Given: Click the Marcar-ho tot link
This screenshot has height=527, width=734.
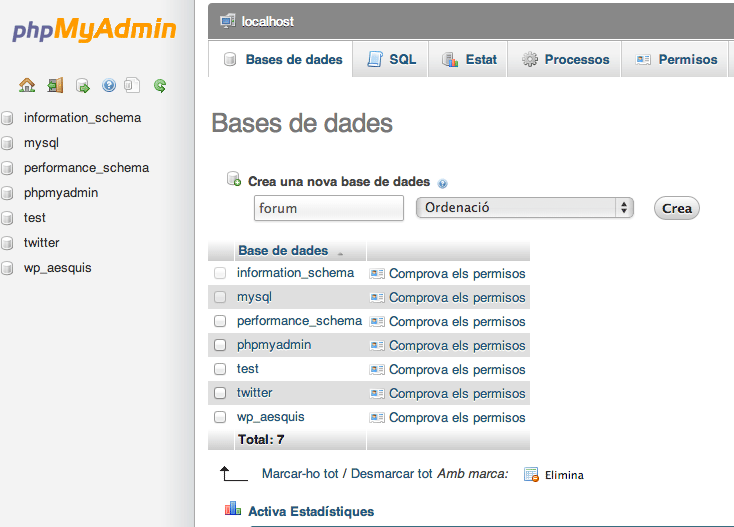Looking at the screenshot, I should [x=300, y=474].
